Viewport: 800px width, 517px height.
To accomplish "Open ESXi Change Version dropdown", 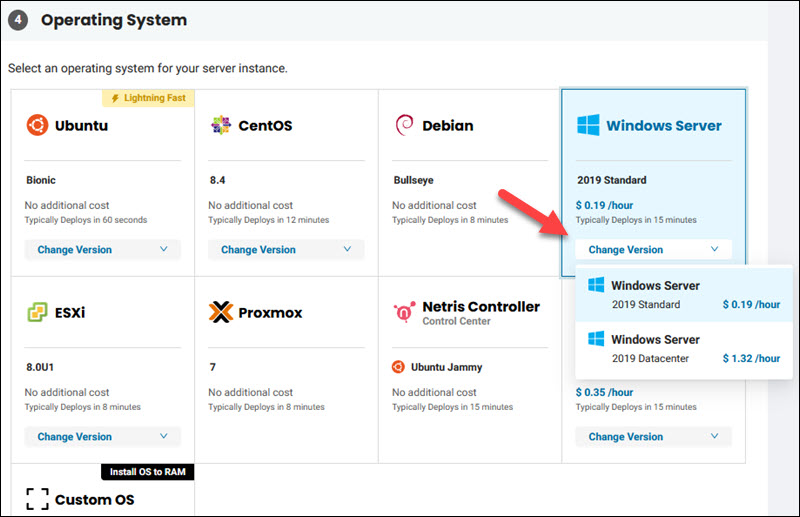I will [x=103, y=436].
